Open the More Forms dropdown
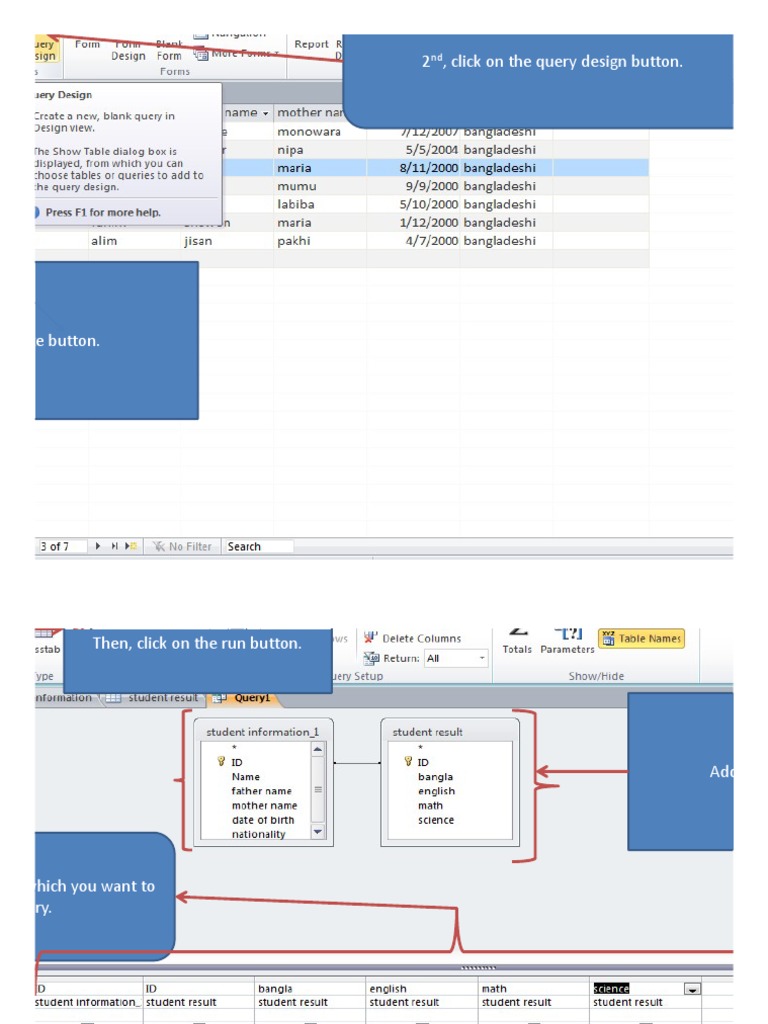The width and height of the screenshot is (768, 1024). (237, 54)
